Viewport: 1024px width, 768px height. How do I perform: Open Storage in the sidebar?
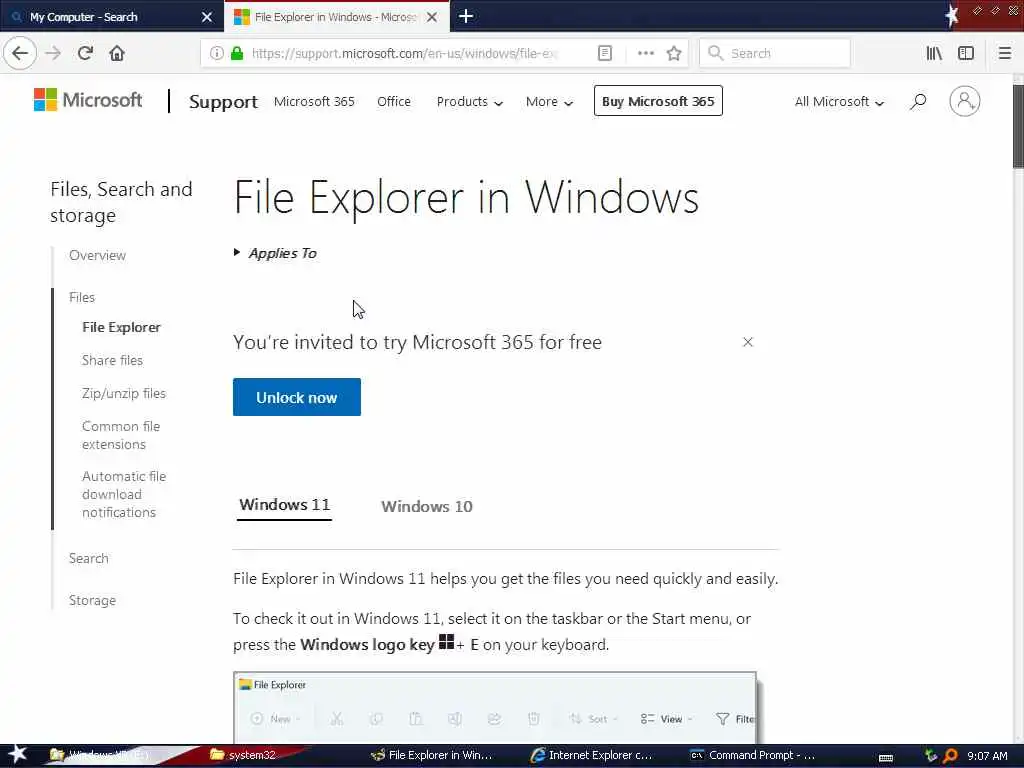(x=92, y=600)
